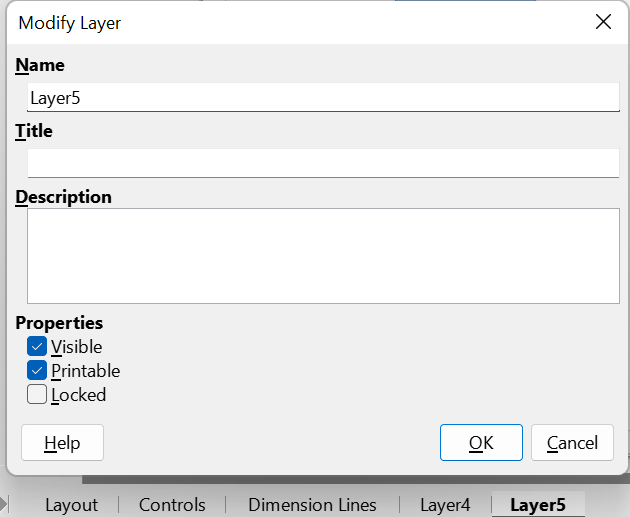Confirm changes with the OK button
The width and height of the screenshot is (630, 517).
click(481, 442)
